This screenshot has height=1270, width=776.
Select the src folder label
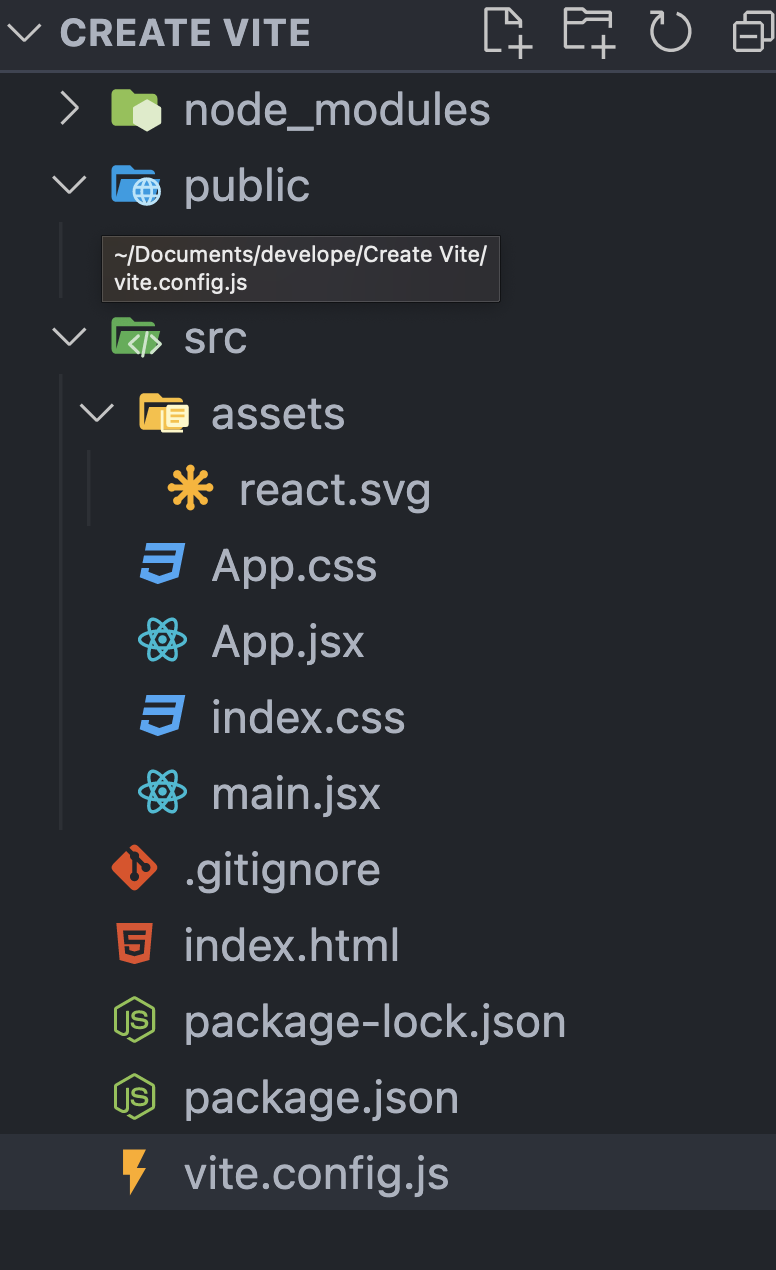215,338
